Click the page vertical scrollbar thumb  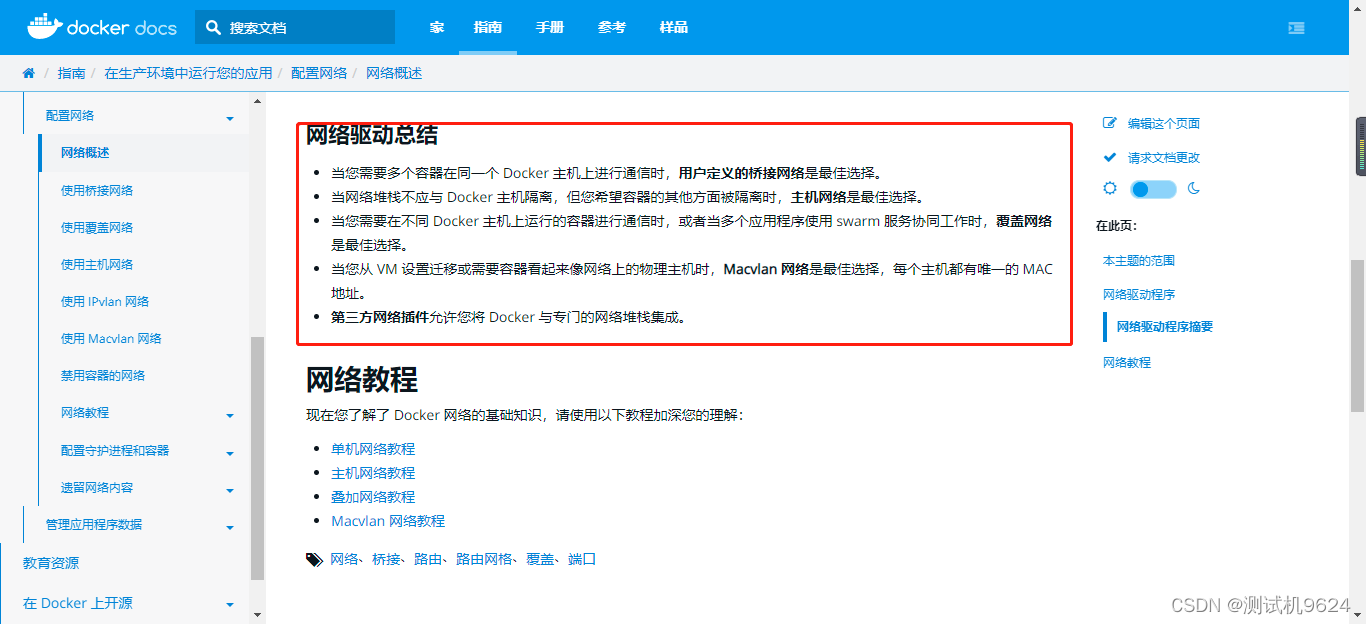coord(1357,335)
